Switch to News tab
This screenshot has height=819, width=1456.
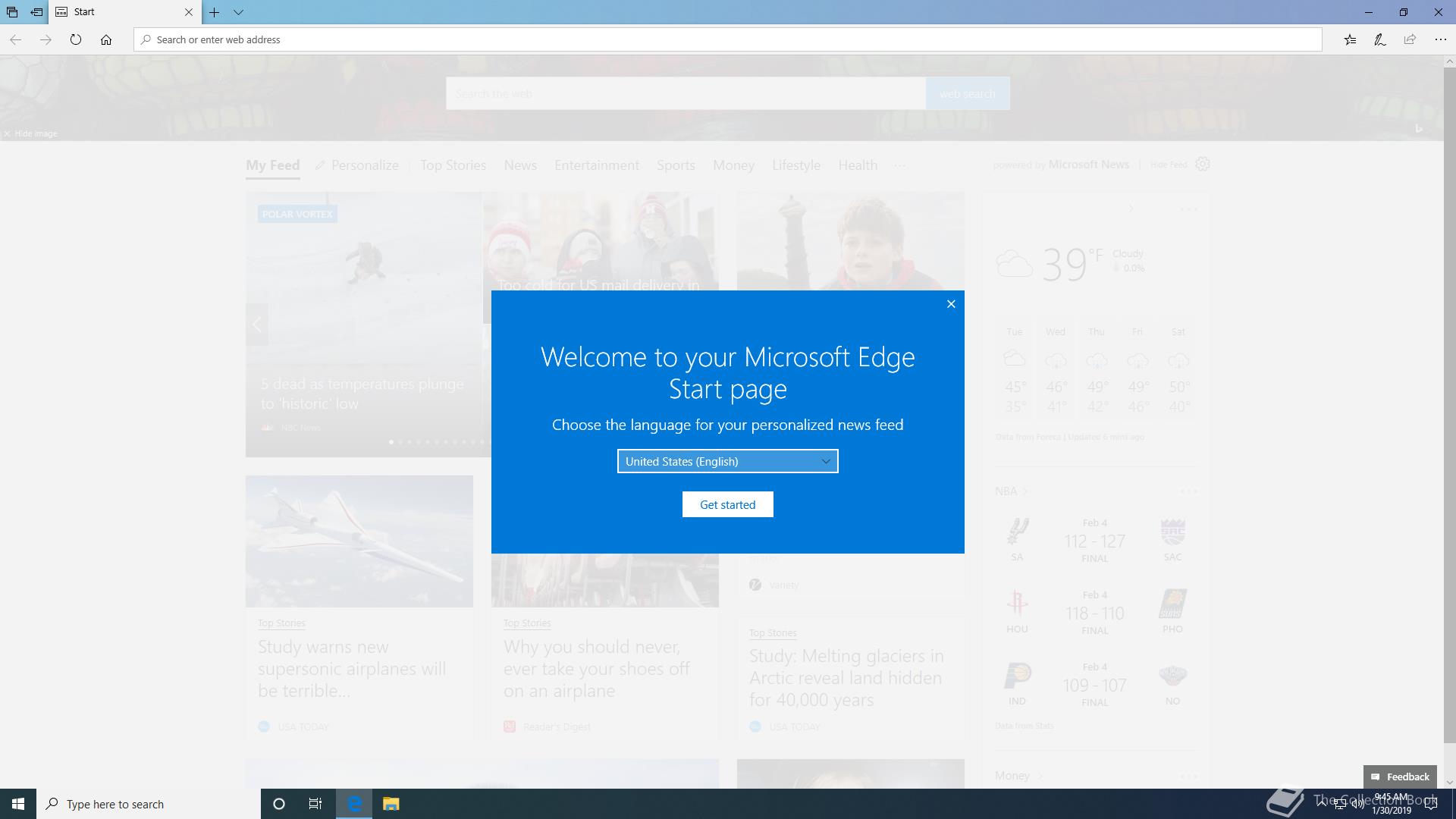click(x=520, y=165)
